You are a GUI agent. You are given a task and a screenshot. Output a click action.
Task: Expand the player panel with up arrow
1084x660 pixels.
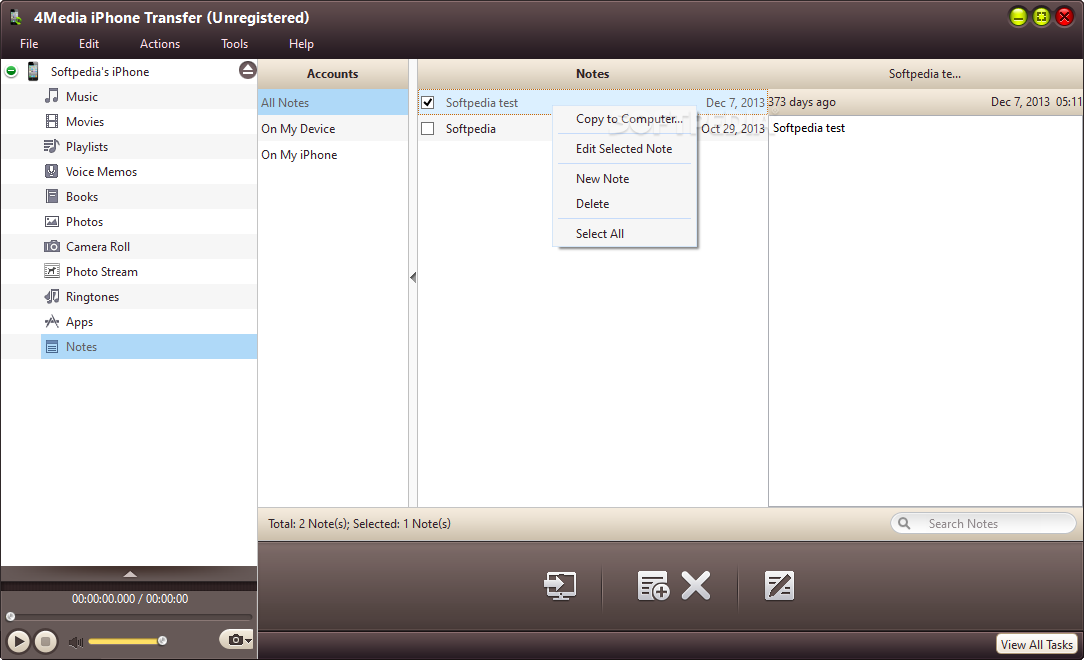pyautogui.click(x=130, y=574)
